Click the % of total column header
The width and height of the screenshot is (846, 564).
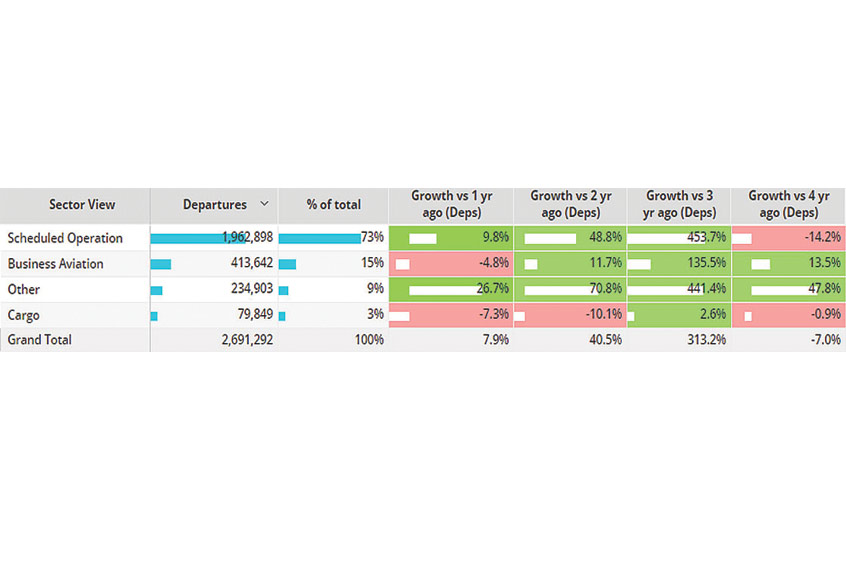tap(334, 205)
